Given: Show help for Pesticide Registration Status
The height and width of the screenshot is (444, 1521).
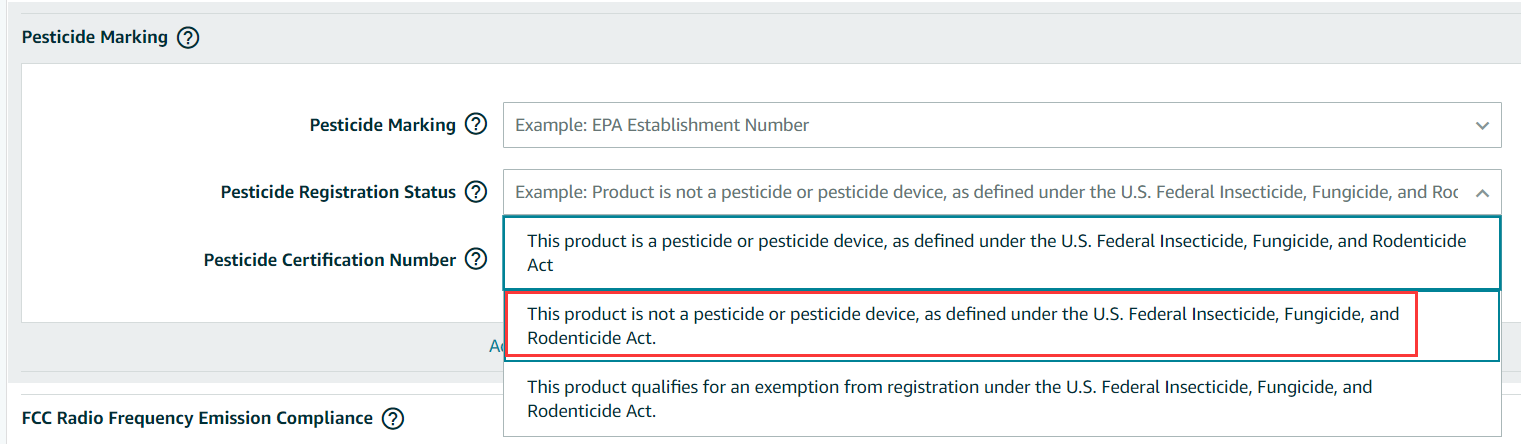Looking at the screenshot, I should click(477, 192).
